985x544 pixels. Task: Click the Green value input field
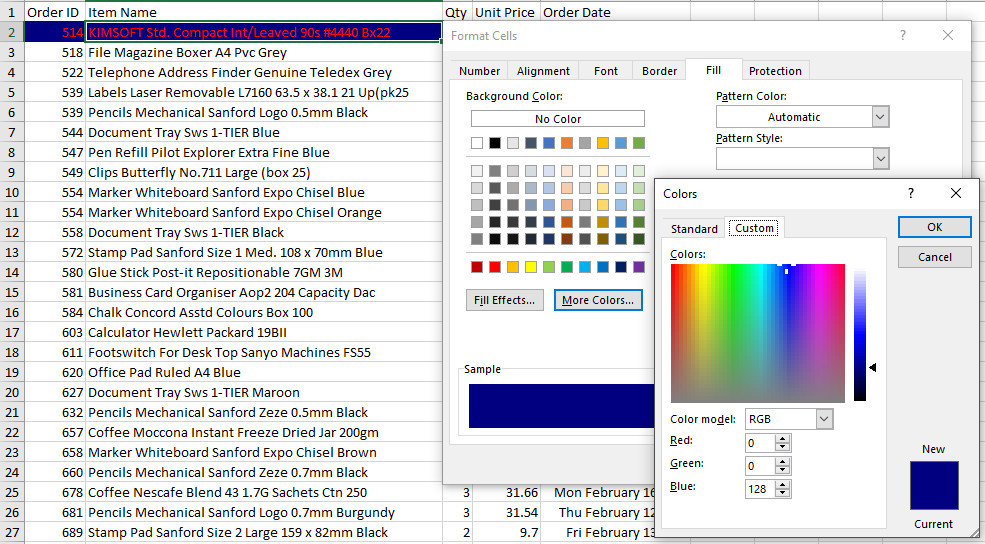(x=760, y=465)
